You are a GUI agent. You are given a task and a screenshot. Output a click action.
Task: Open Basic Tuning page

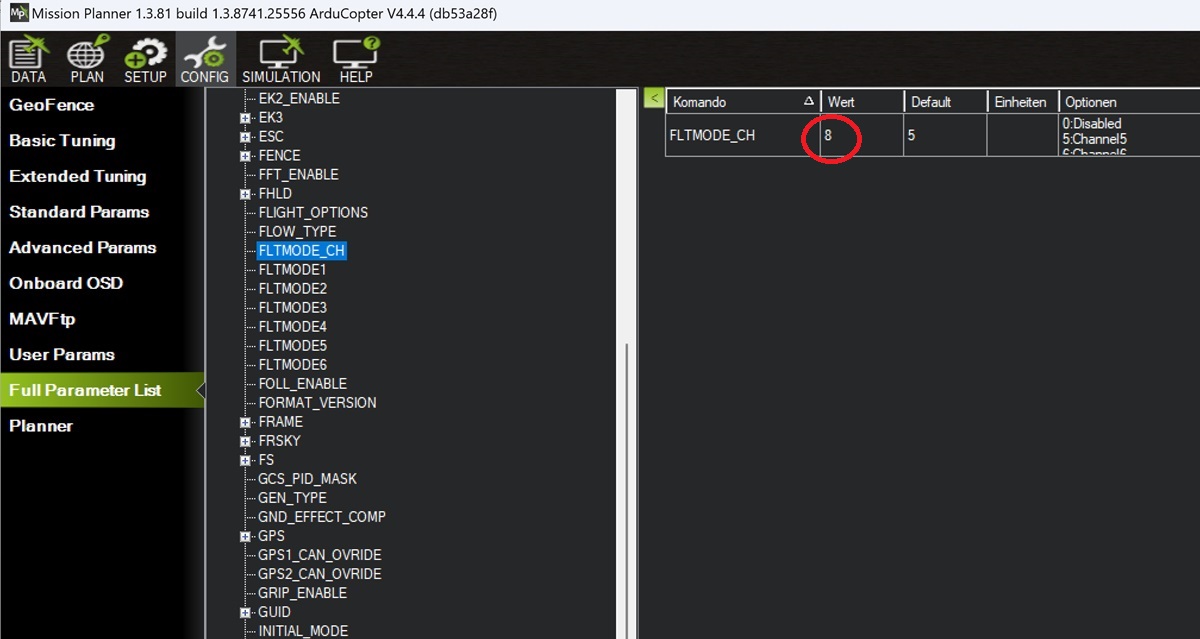tap(62, 141)
